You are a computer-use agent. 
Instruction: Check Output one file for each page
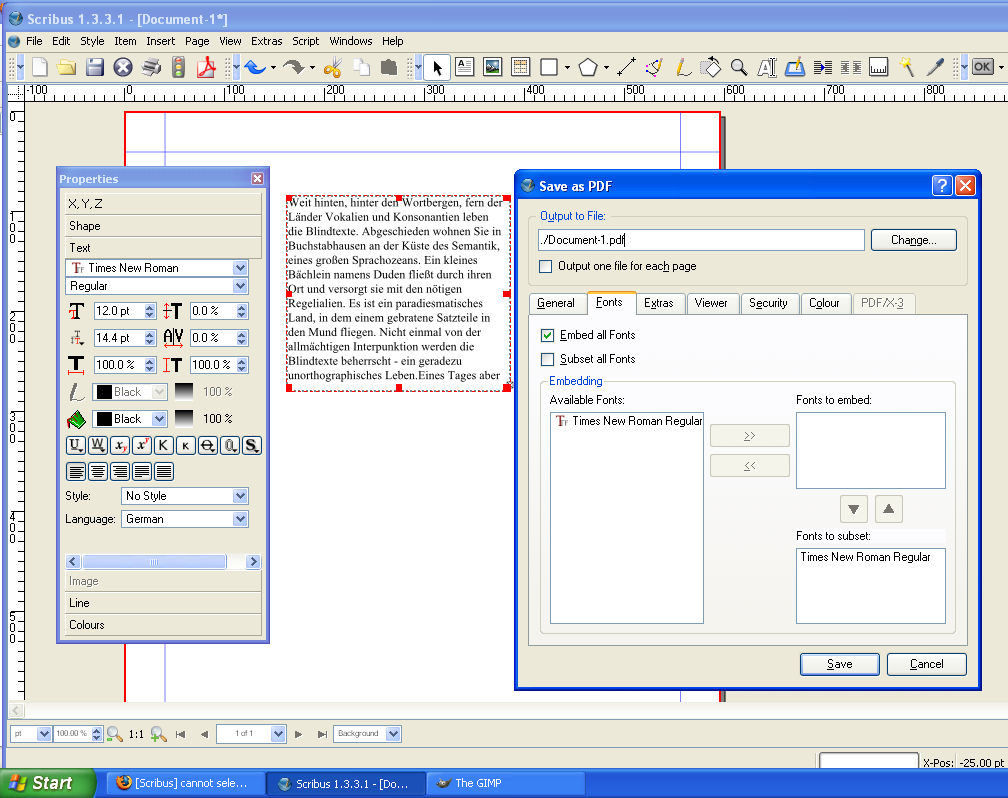tap(546, 267)
